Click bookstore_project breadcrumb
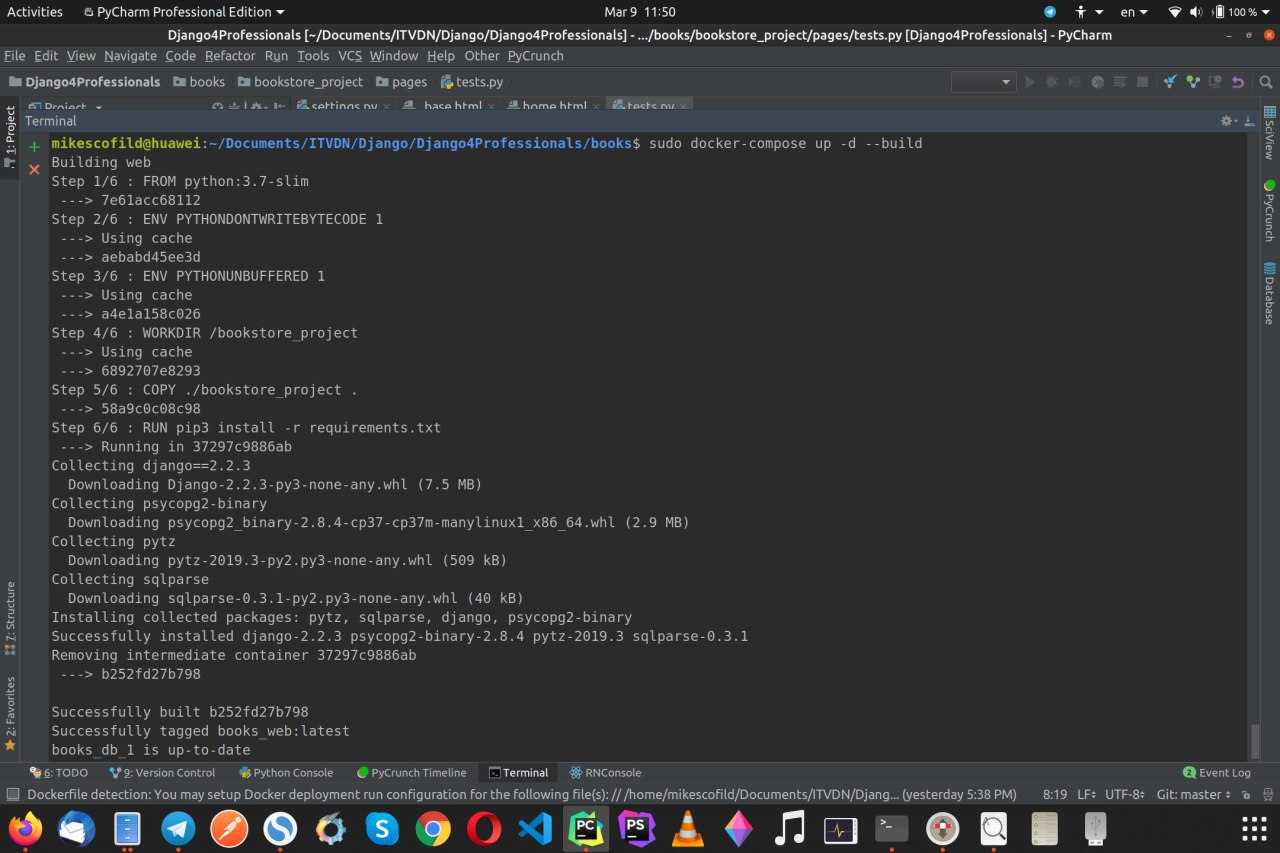Screen dimensions: 1280x853 [x=300, y=82]
